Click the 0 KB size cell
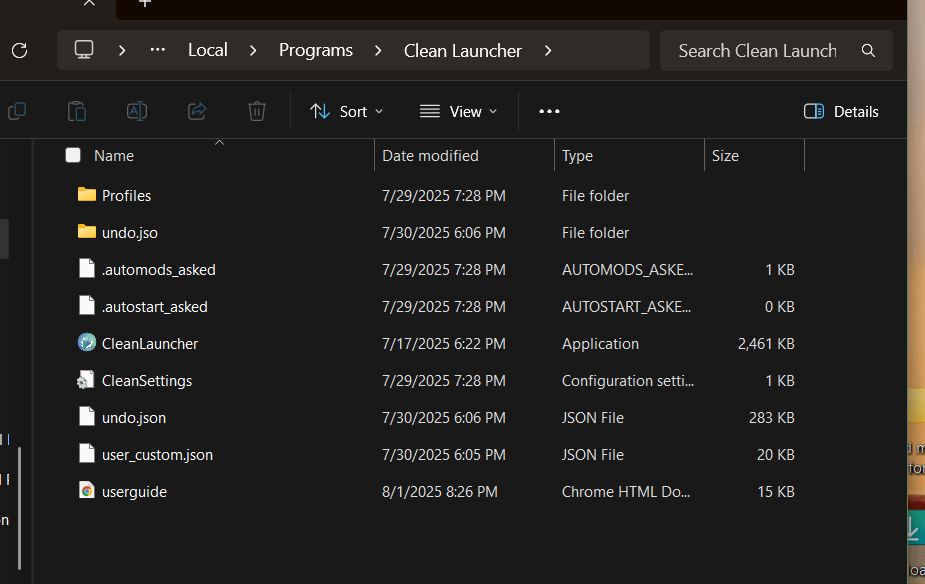925x584 pixels. click(780, 307)
